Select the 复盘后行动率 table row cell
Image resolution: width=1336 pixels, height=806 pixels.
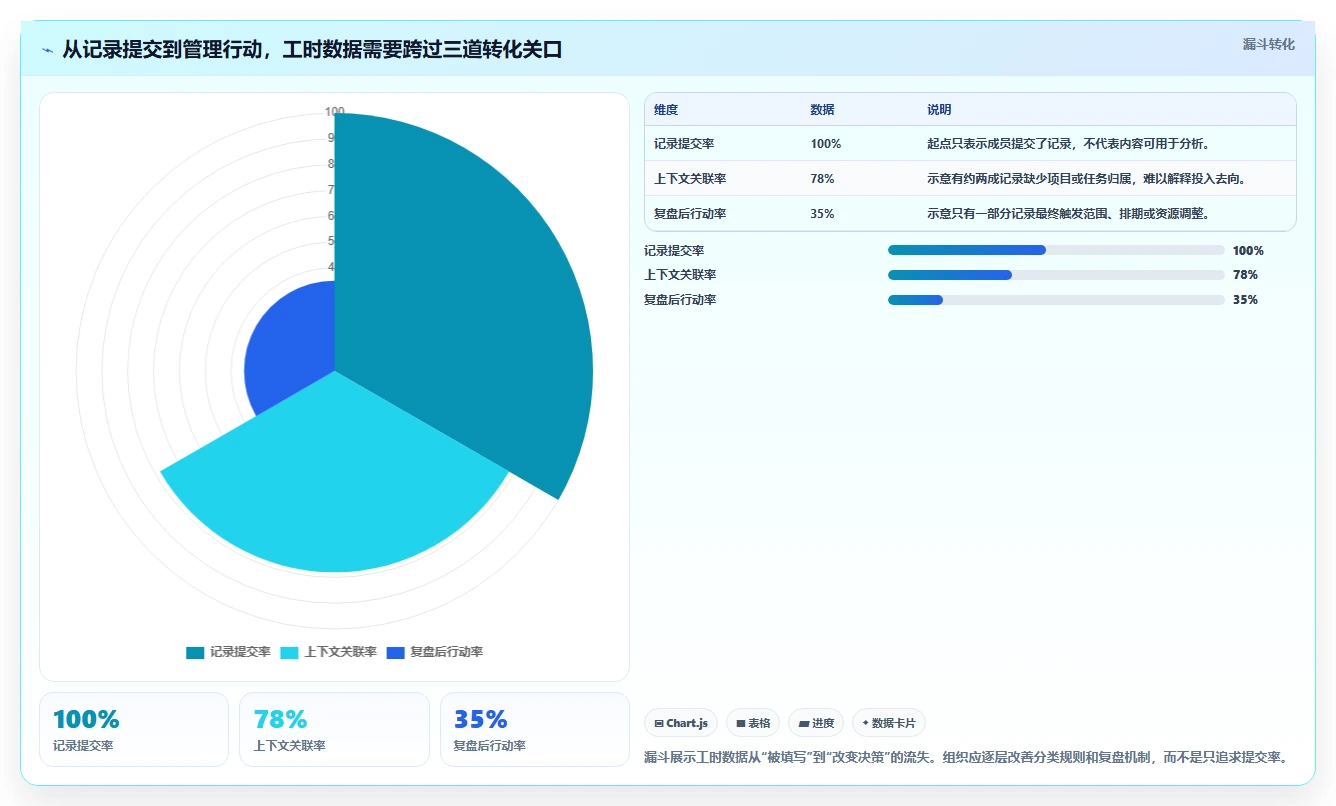tap(690, 214)
